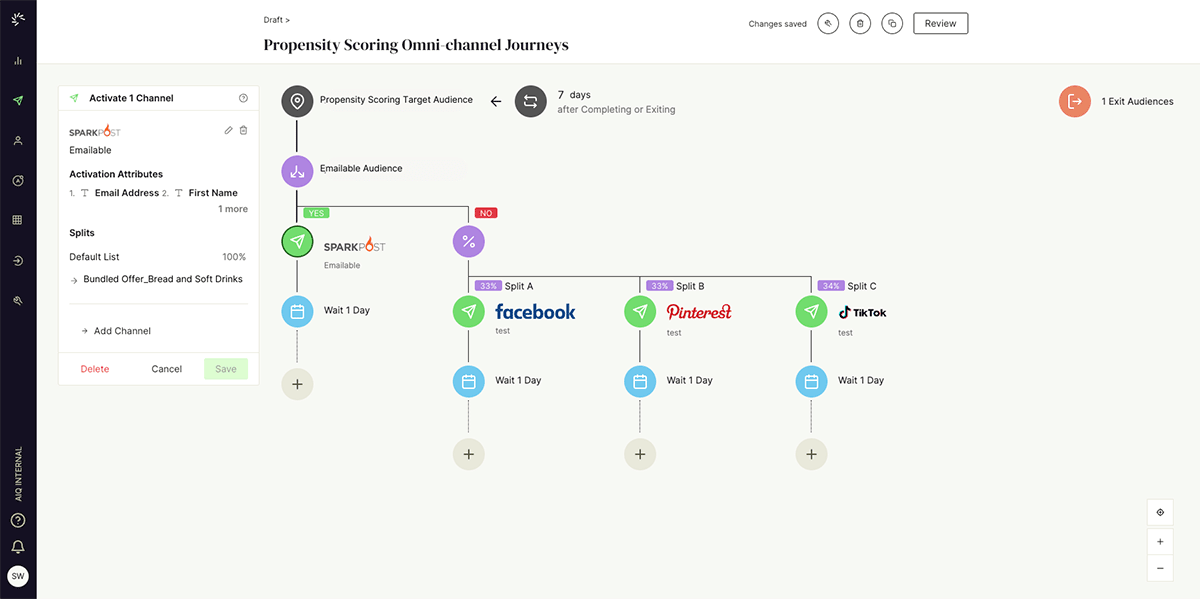This screenshot has width=1200, height=599.
Task: Select the purple percent split node
Action: pos(469,241)
